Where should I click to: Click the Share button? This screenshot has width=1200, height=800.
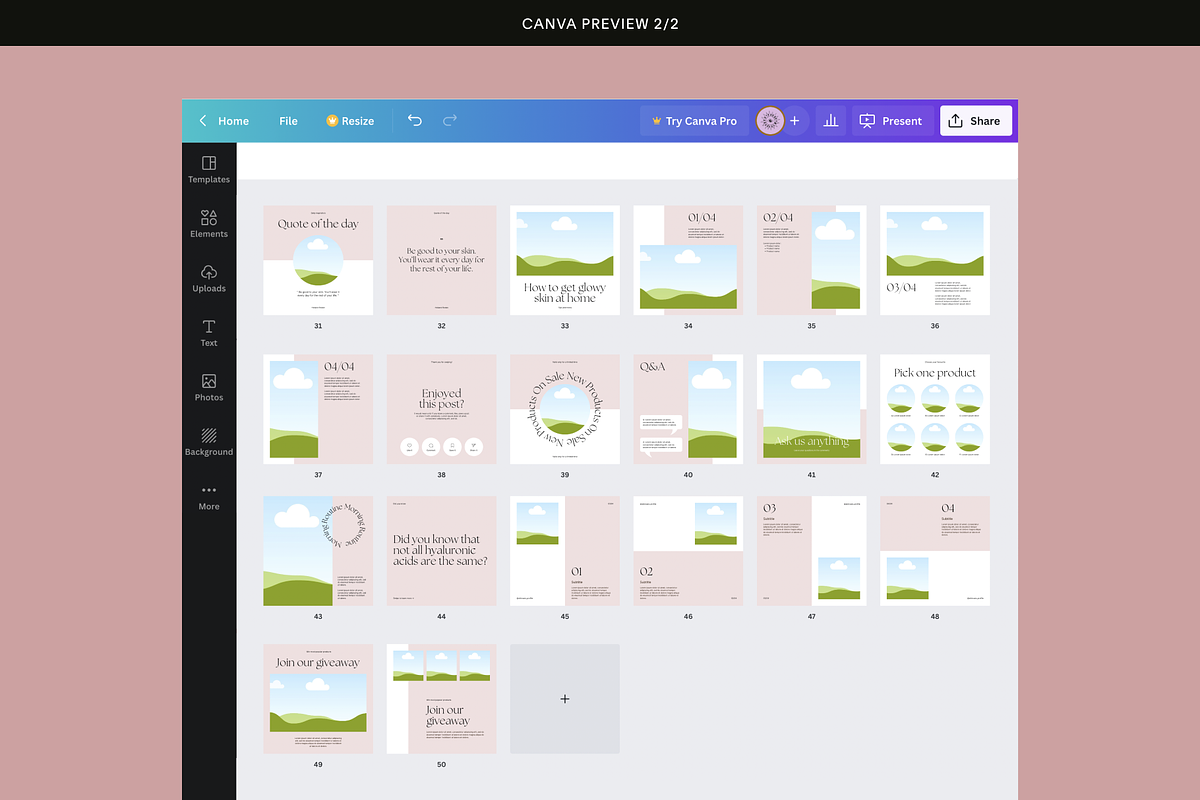click(x=976, y=121)
